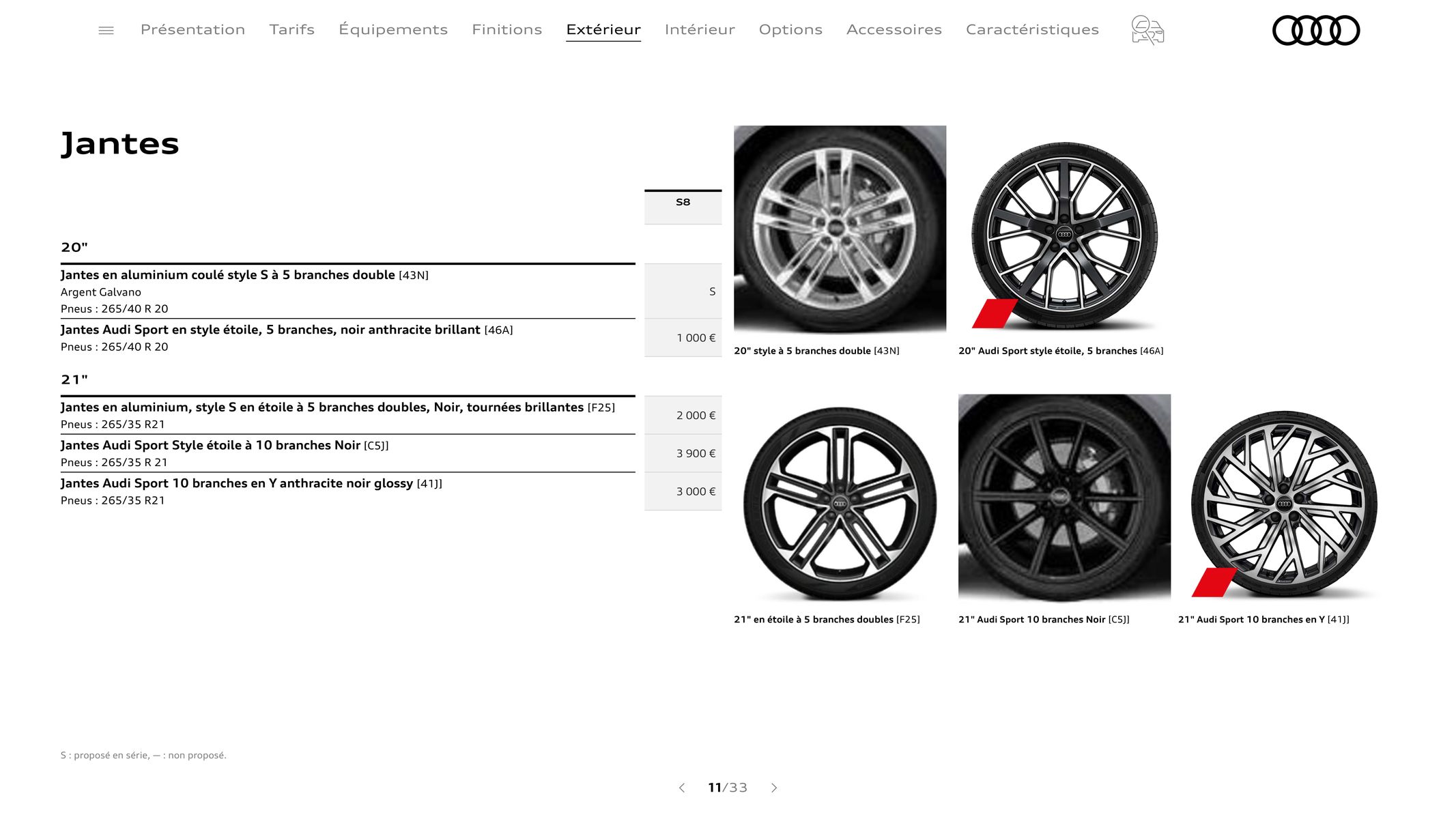Open the Tarifs tab
Screen dimensions: 1456x819
click(291, 29)
